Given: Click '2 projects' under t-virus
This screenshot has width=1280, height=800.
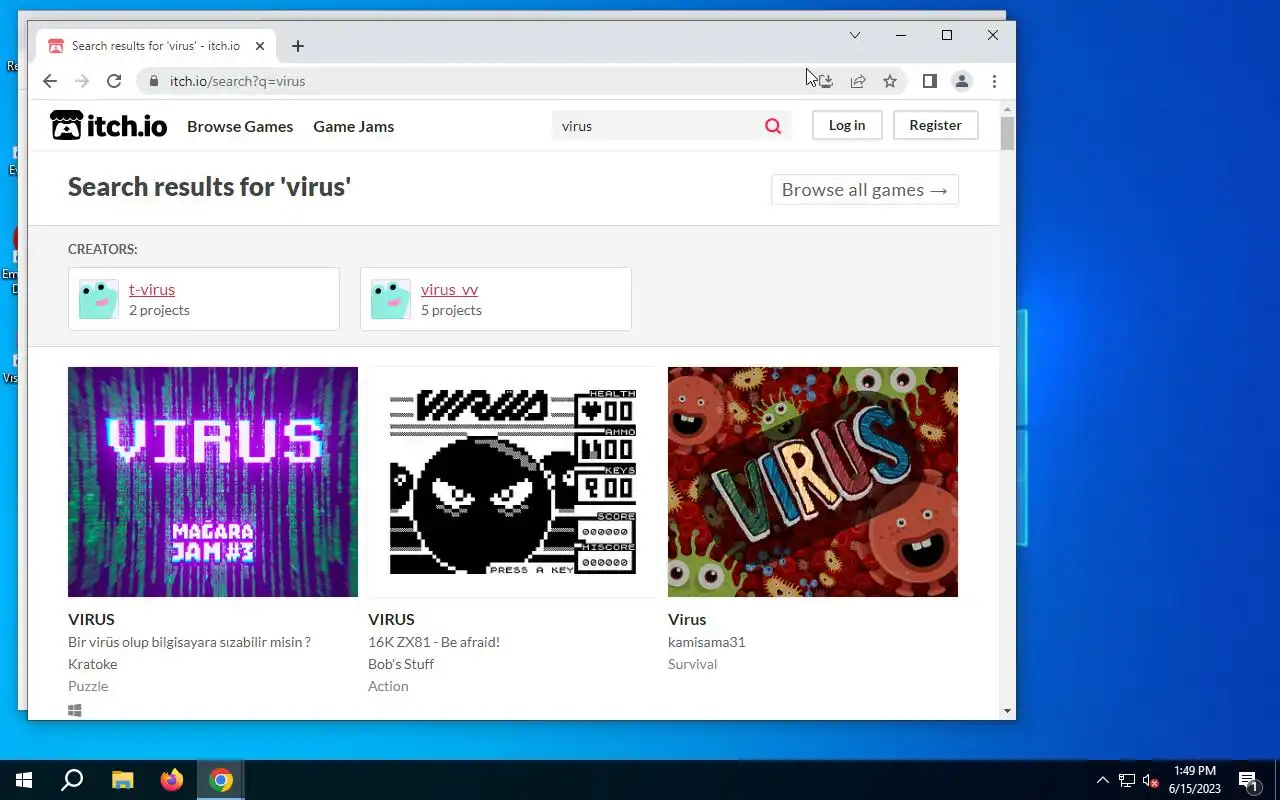Looking at the screenshot, I should [x=159, y=310].
